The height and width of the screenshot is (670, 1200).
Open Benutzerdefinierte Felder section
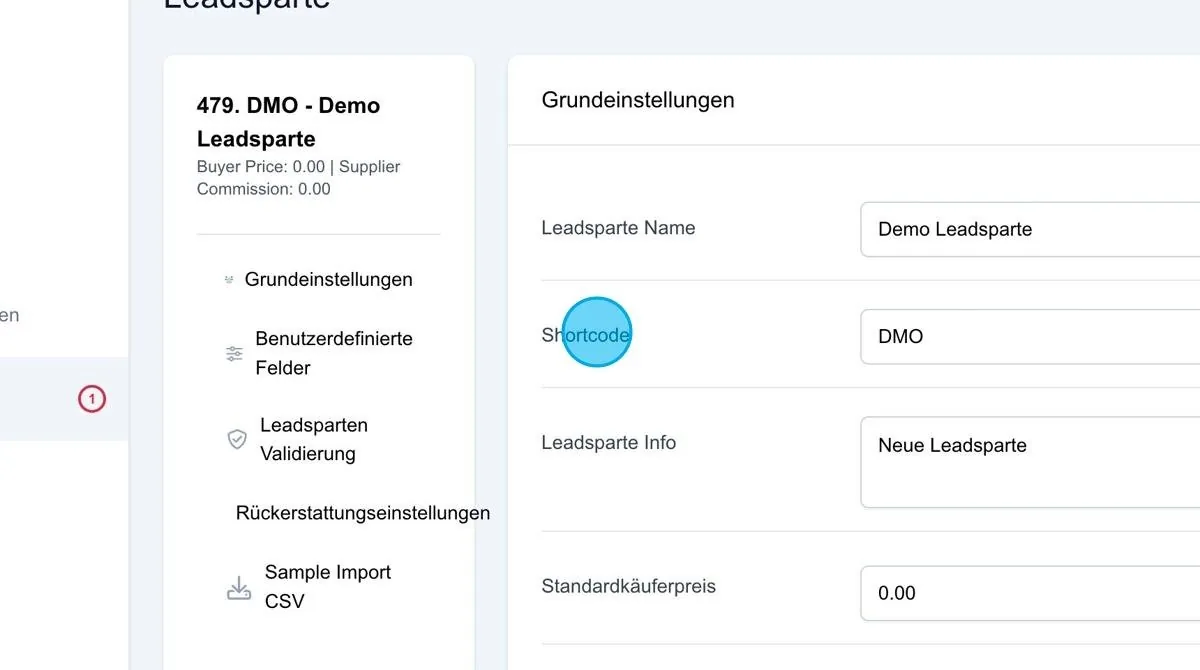[334, 353]
